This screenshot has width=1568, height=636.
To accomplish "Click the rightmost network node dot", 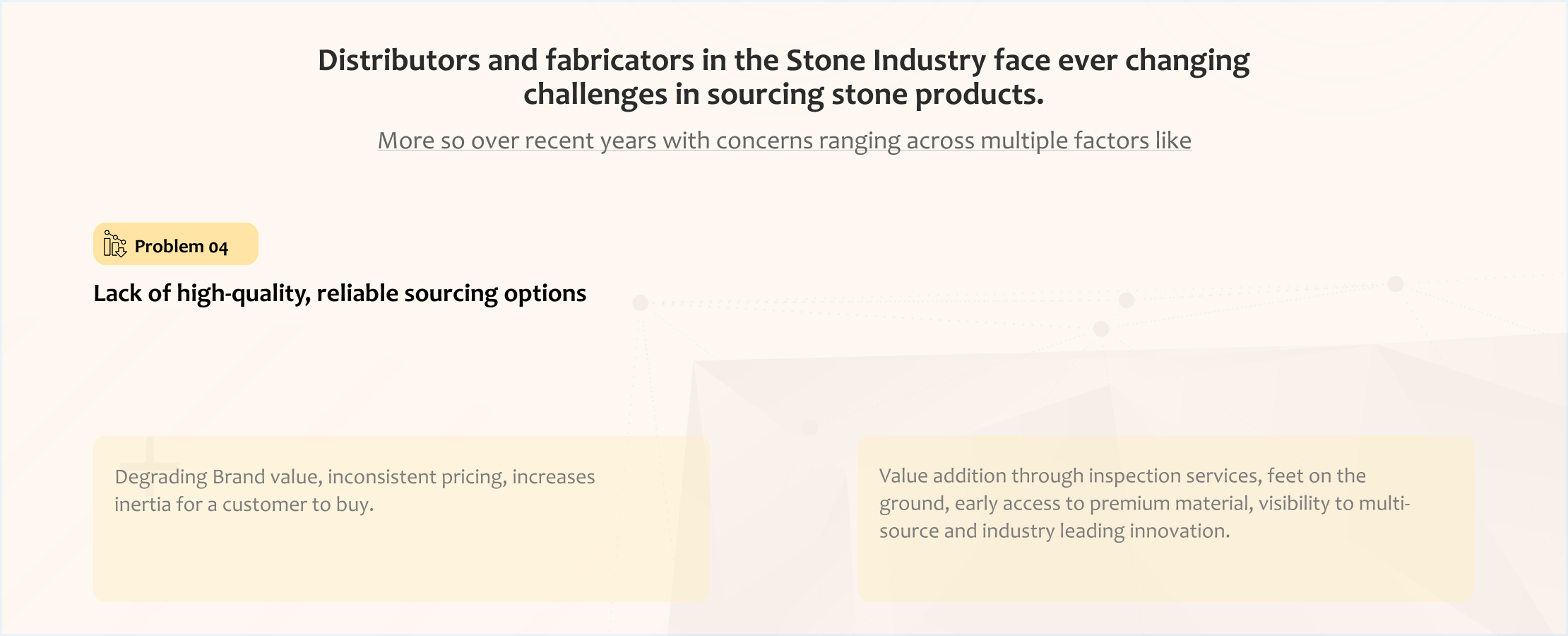I will pyautogui.click(x=1396, y=284).
